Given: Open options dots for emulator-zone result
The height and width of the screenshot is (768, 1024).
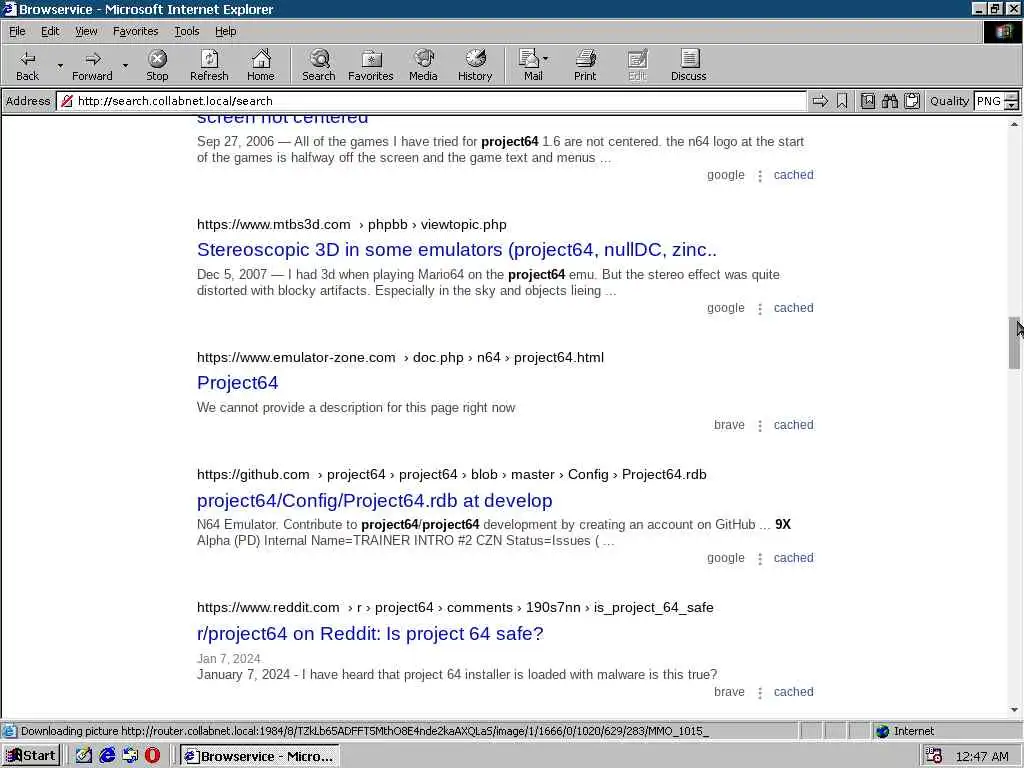Looking at the screenshot, I should pos(760,426).
